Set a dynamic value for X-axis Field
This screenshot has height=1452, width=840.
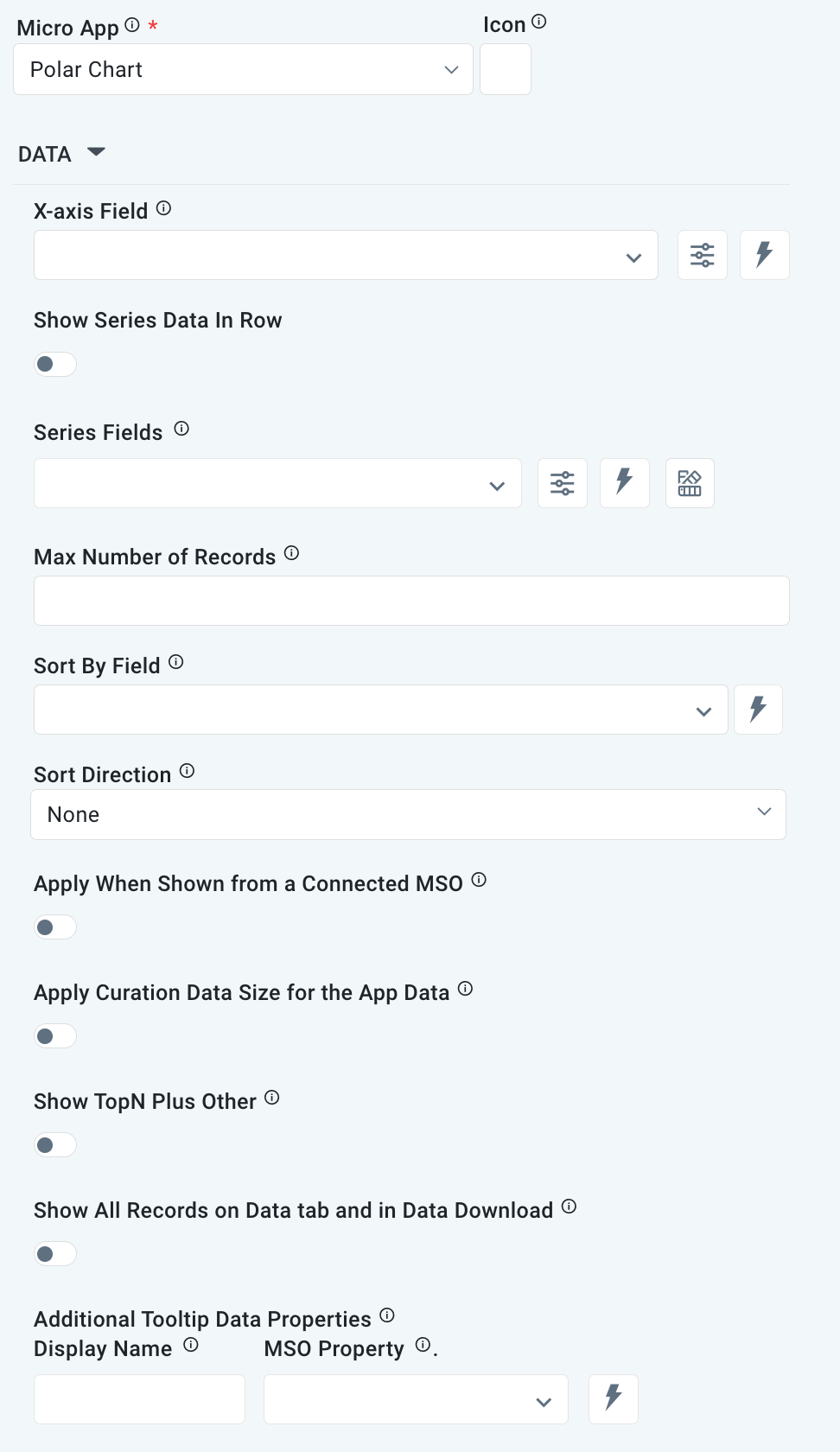pyautogui.click(x=764, y=255)
